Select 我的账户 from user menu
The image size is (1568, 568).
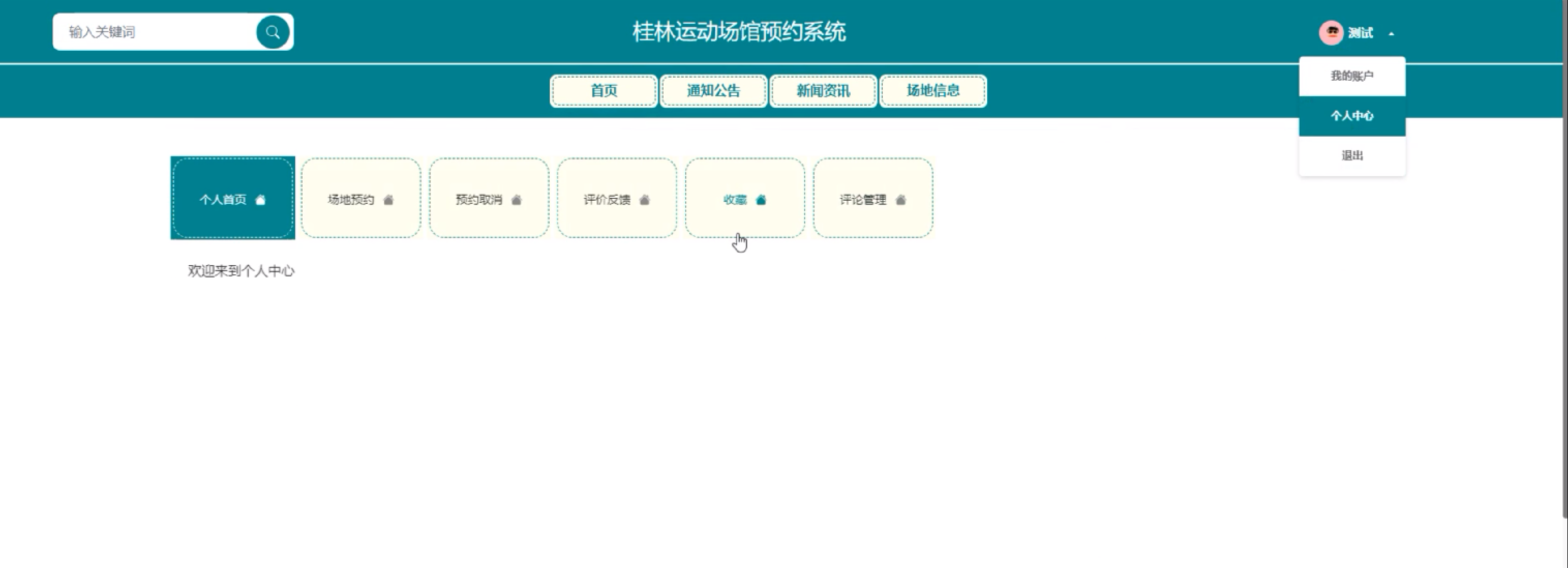coord(1351,76)
